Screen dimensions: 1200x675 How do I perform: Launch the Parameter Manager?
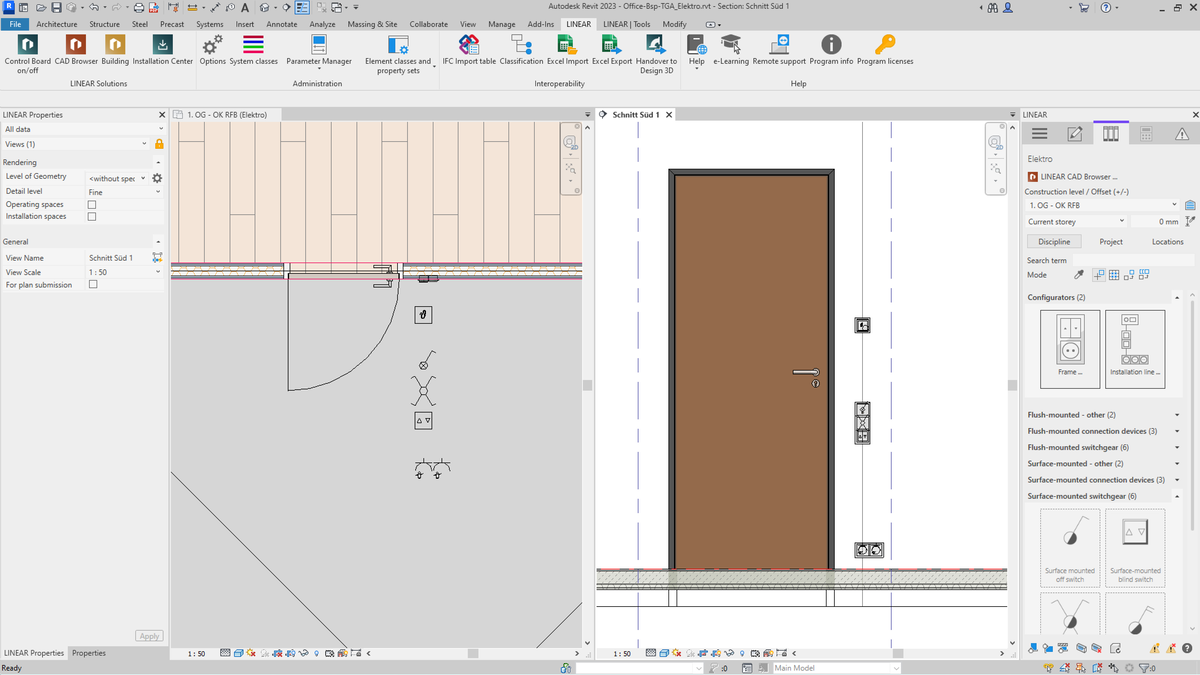point(318,45)
